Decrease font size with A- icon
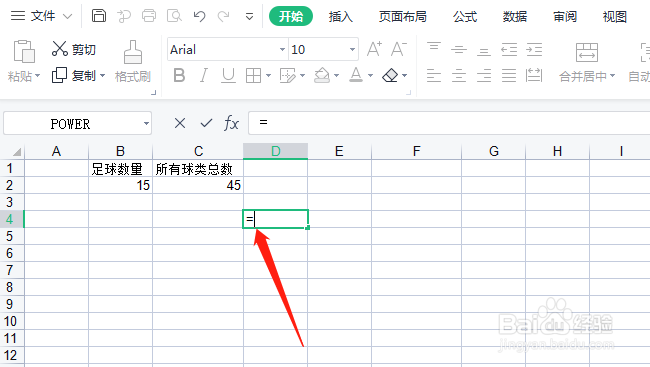 click(399, 49)
